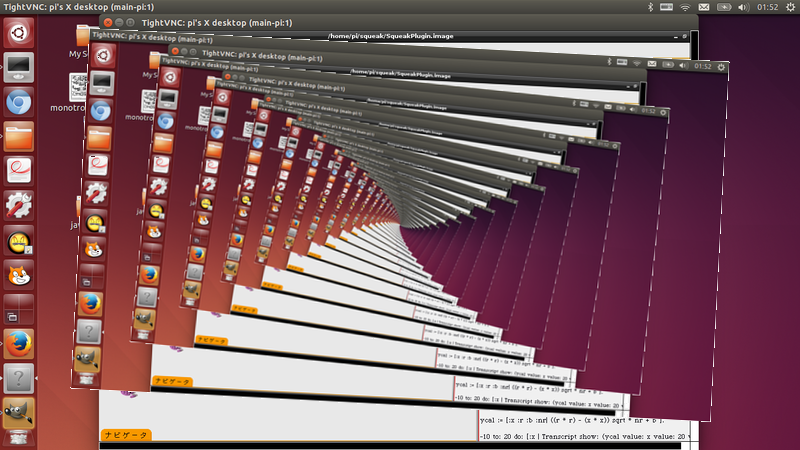Click Firefox in the second-largest nested launcher copy

pos(149,274)
